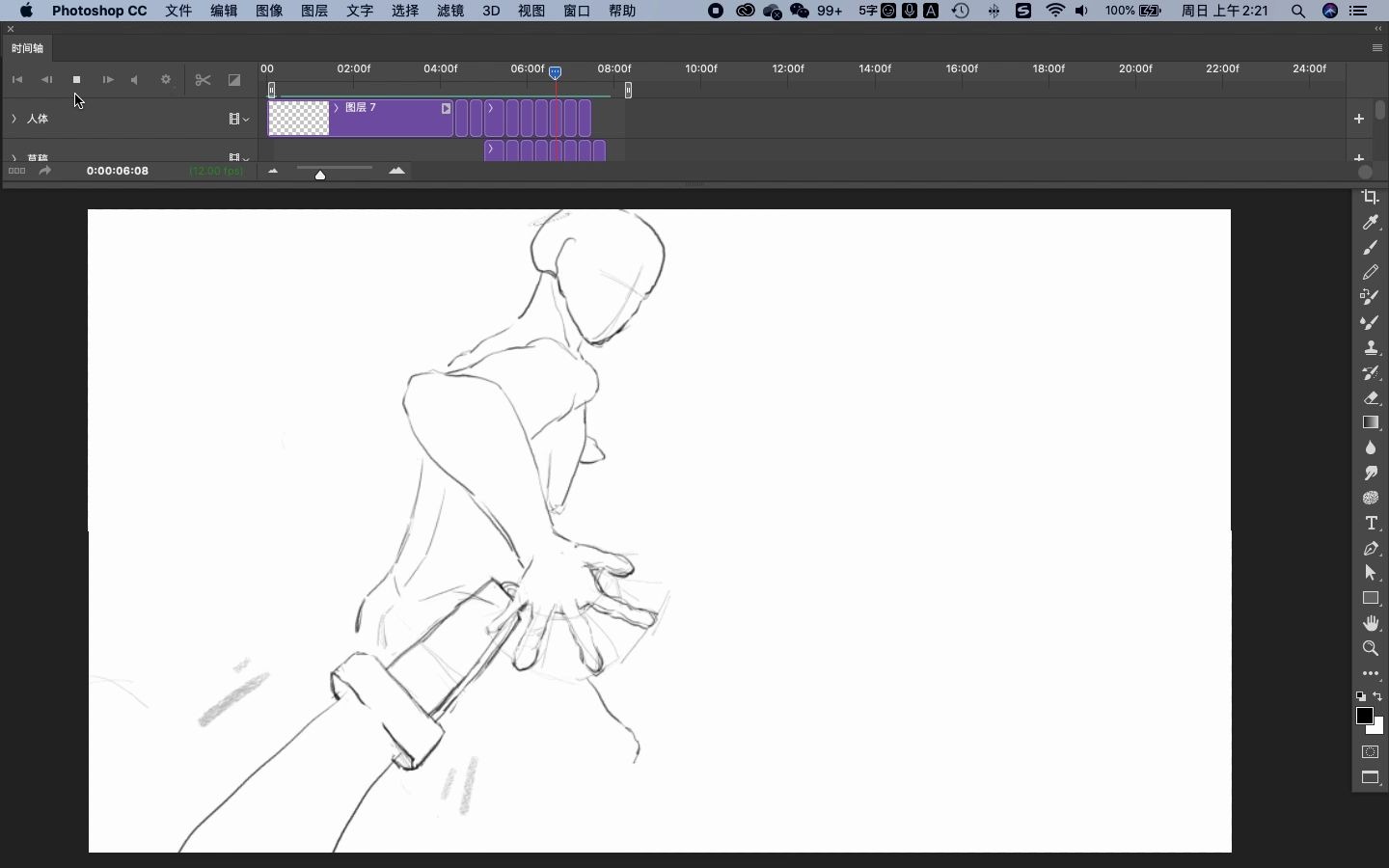Mute audio playback in the timeline

[x=134, y=80]
